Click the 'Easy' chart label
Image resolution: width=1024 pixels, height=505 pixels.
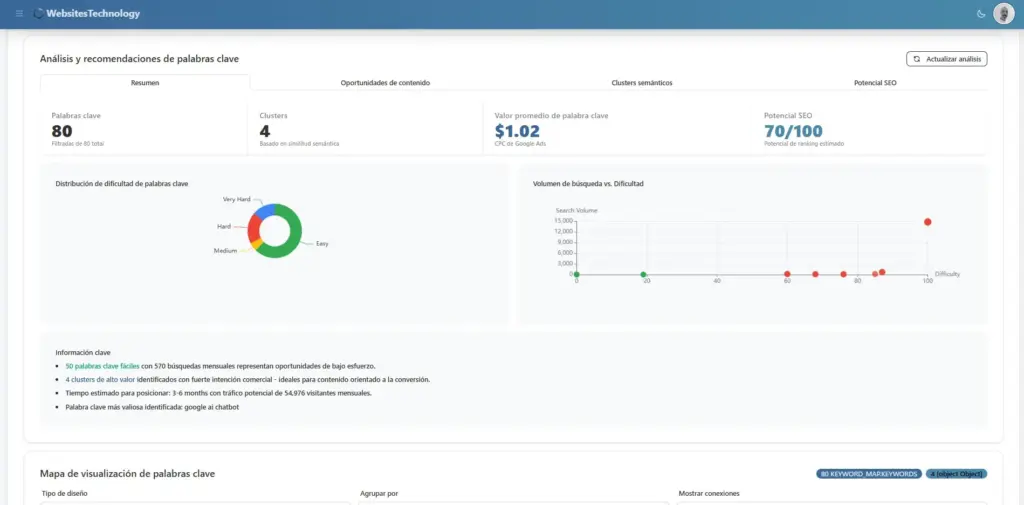point(322,244)
